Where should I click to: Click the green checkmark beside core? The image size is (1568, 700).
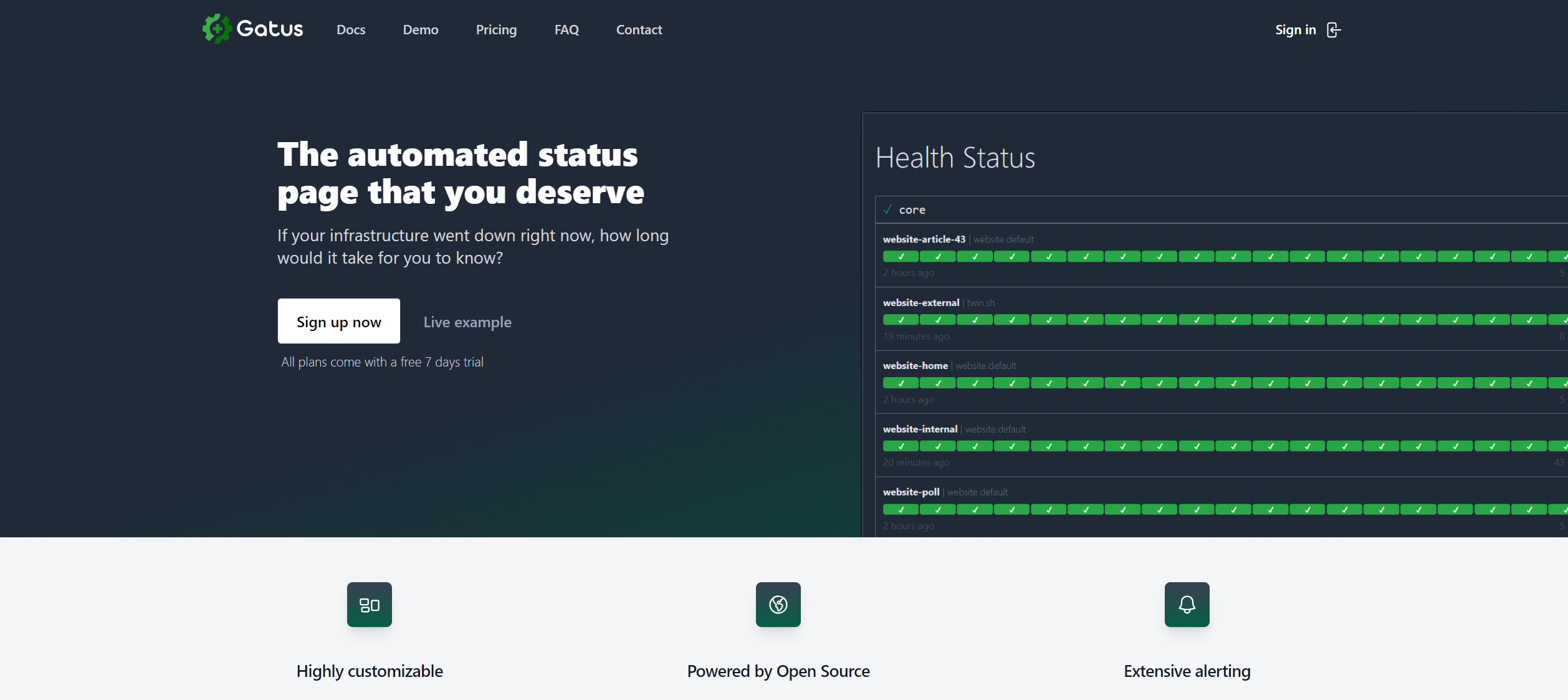[x=887, y=210]
